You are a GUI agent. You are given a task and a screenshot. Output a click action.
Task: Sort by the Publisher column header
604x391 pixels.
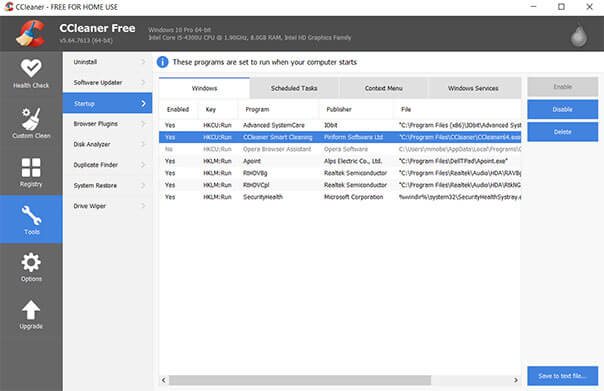click(356, 109)
